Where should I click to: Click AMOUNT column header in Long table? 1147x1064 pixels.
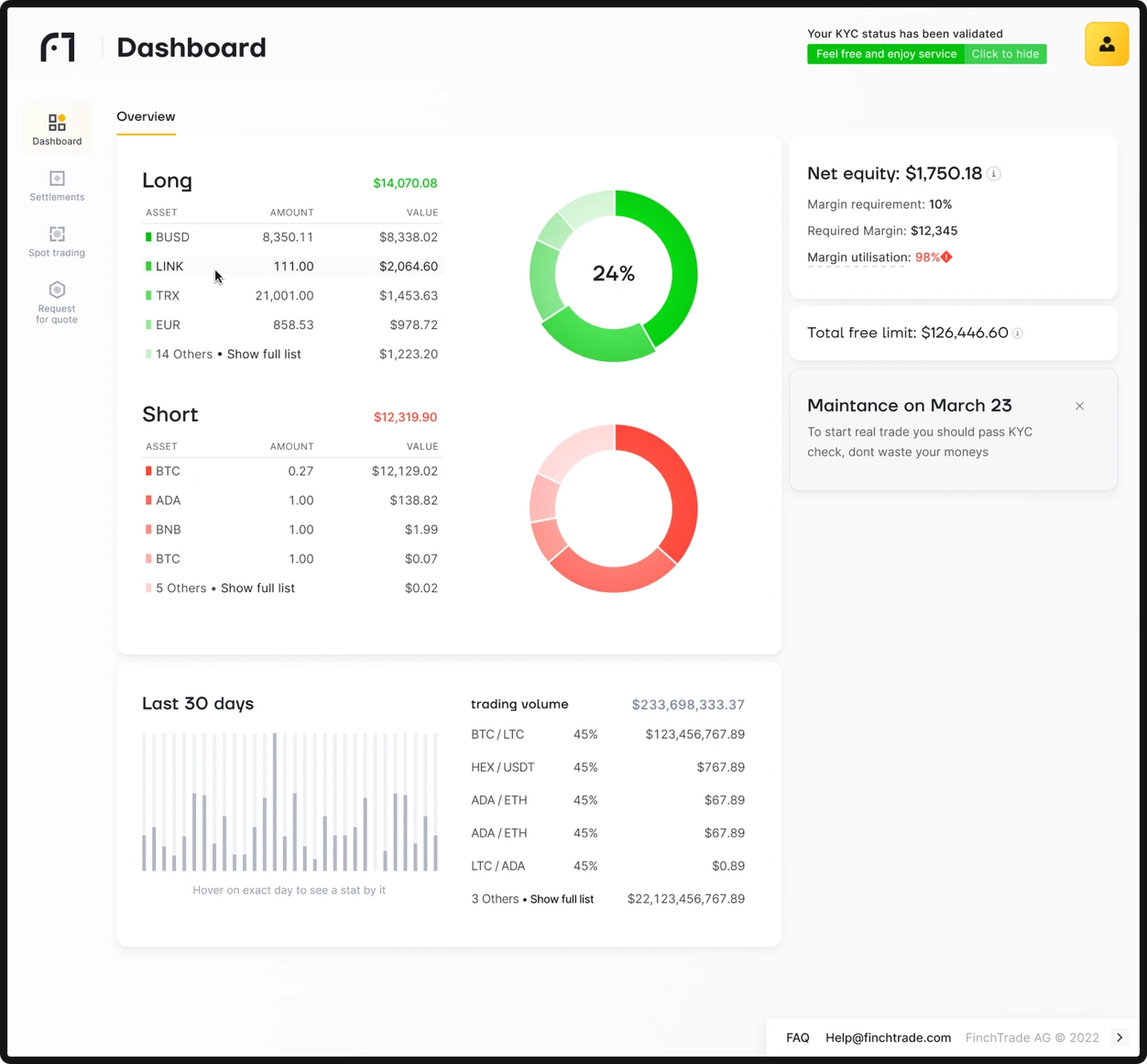click(x=291, y=213)
